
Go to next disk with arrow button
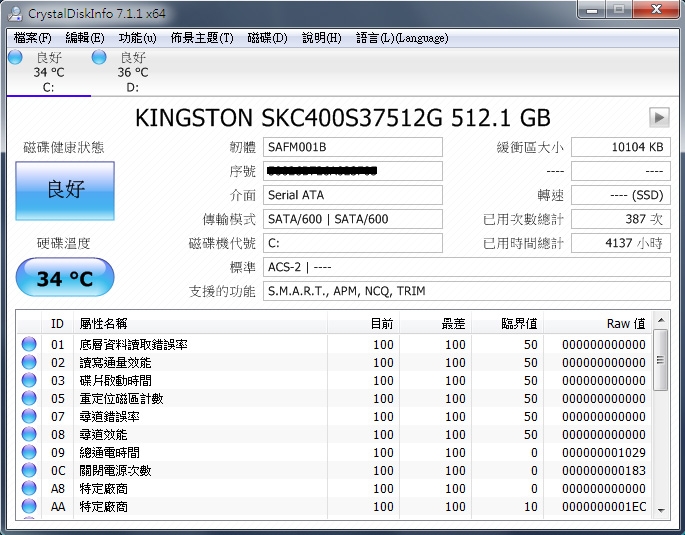pos(659,117)
